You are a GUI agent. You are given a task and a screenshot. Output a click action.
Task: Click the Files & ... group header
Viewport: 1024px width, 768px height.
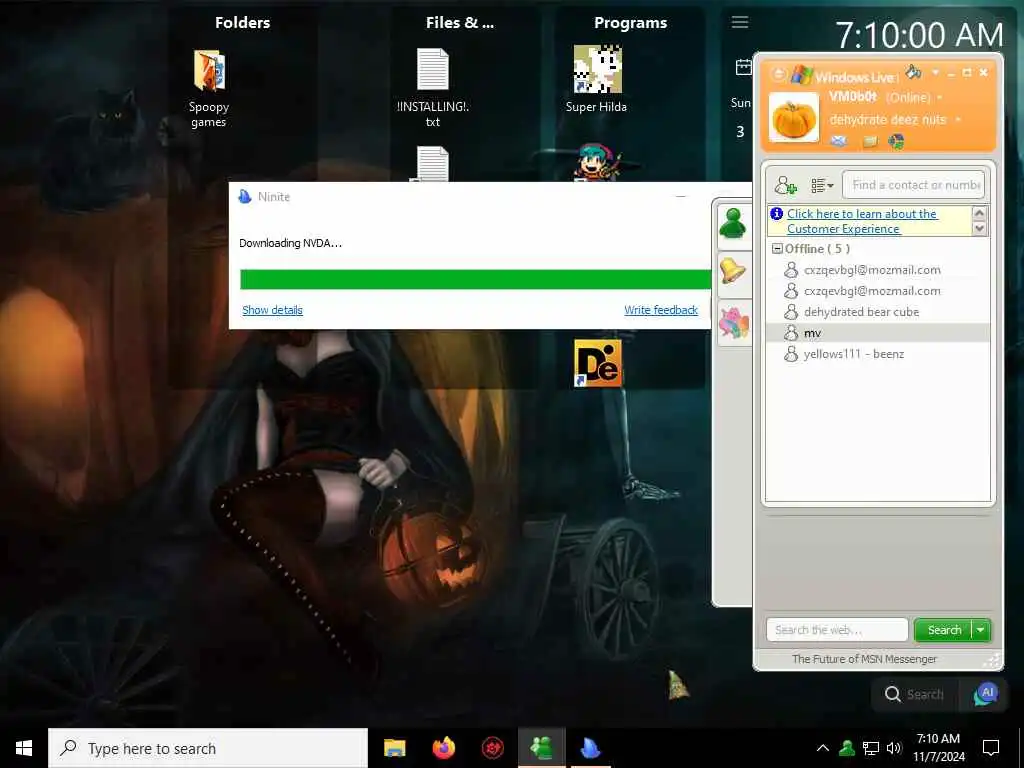pyautogui.click(x=460, y=23)
